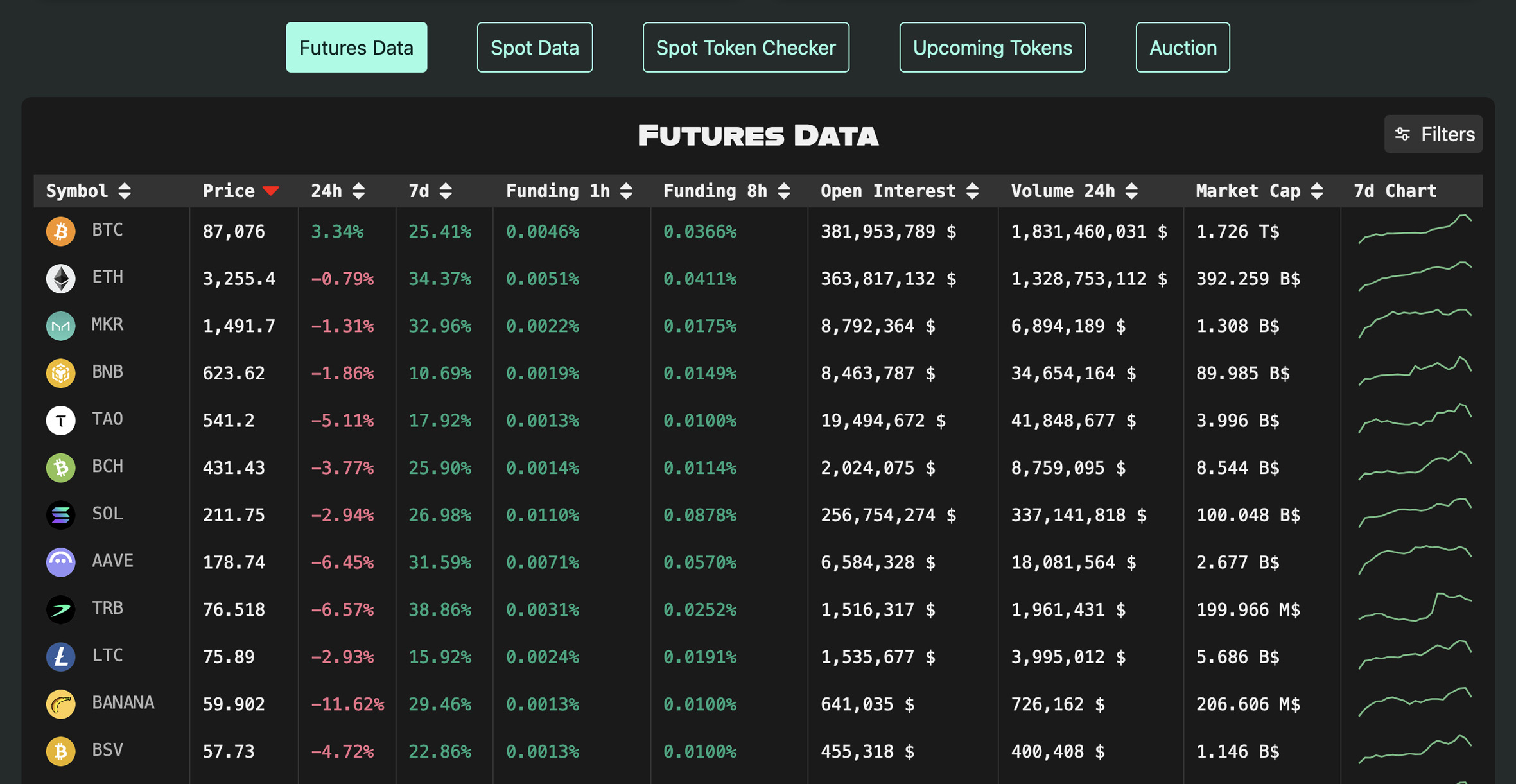Image resolution: width=1516 pixels, height=784 pixels.
Task: Click BTC's 7d sparkline chart
Action: [1414, 231]
